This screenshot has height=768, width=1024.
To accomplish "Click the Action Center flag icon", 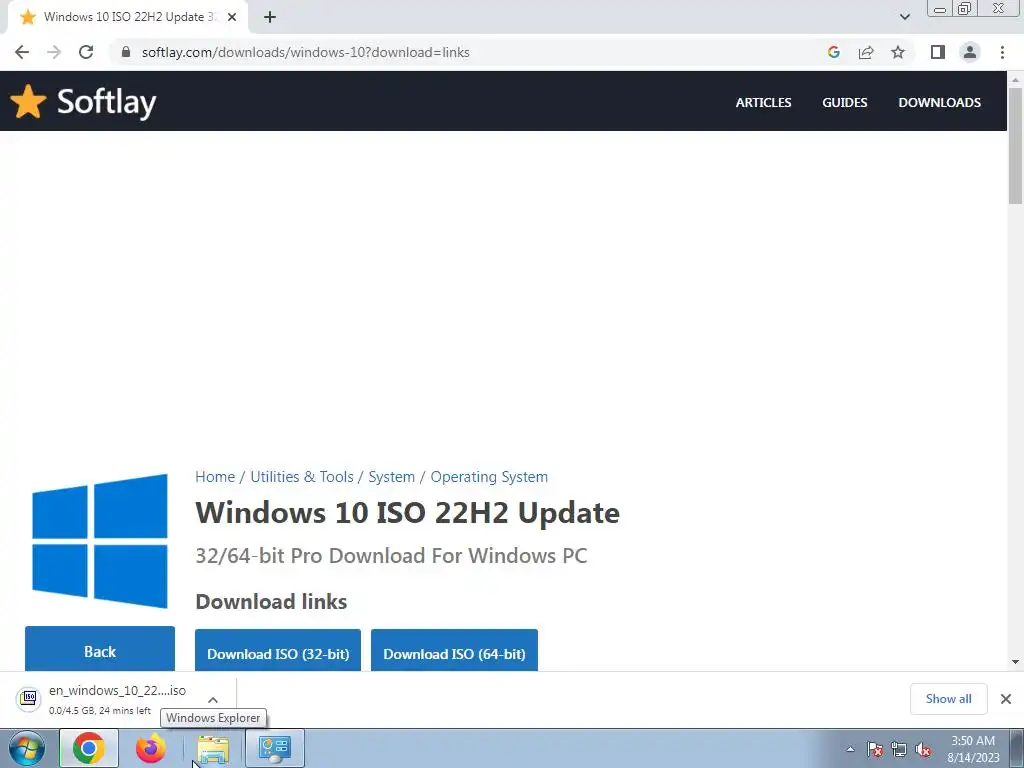I will [875, 749].
